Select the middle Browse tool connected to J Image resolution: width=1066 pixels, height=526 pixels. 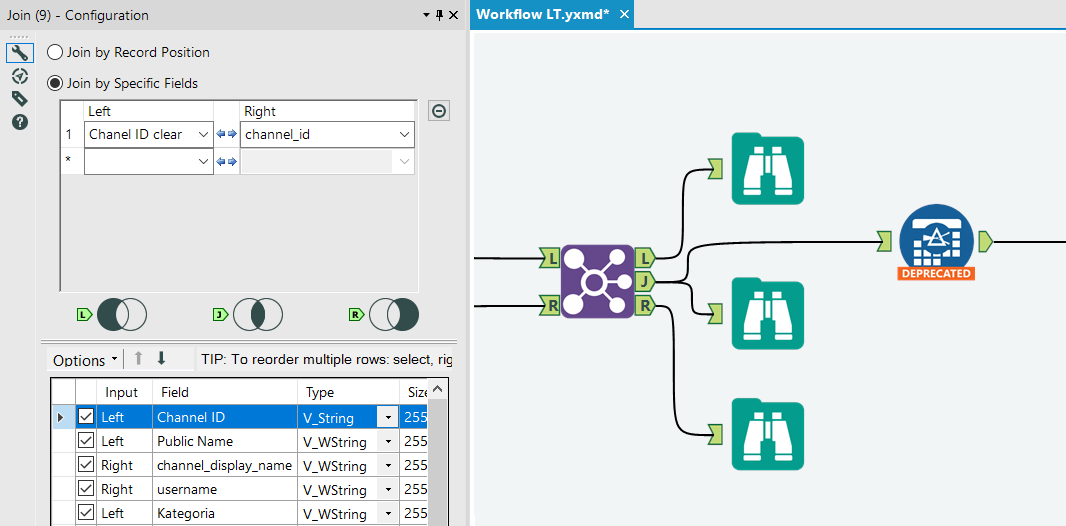click(767, 313)
